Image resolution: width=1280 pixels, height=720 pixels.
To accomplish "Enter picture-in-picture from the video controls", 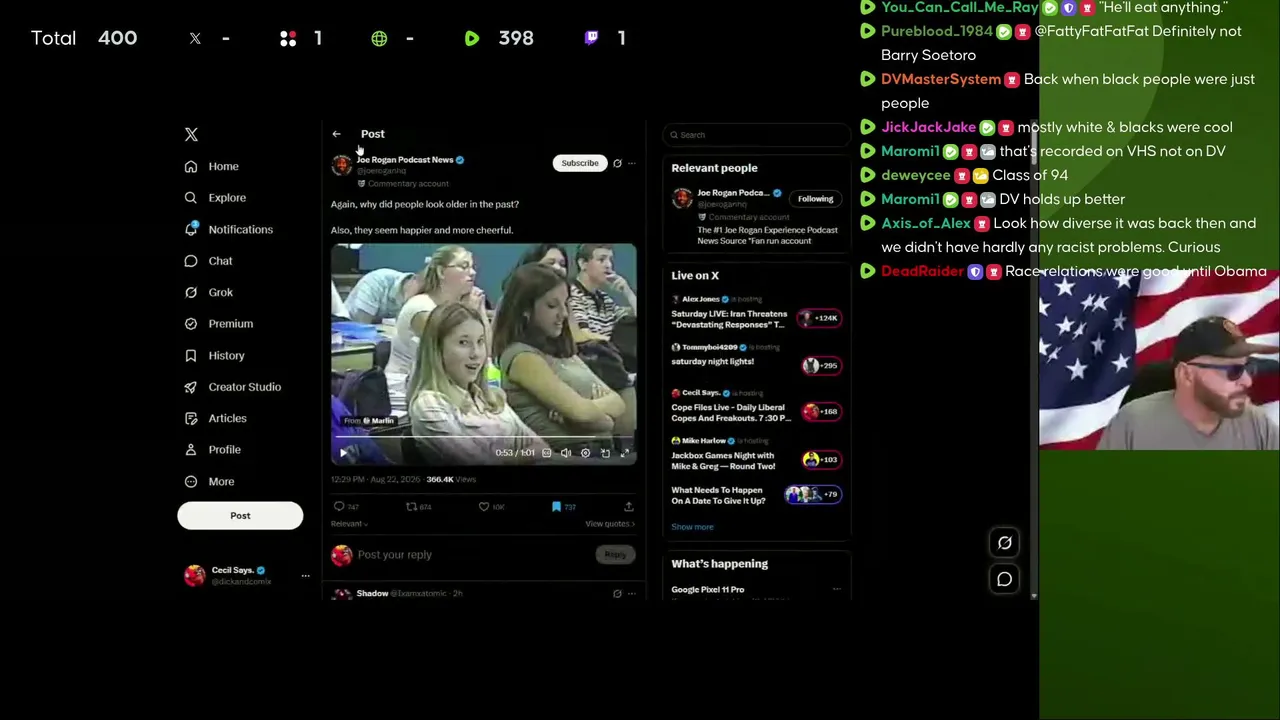I will tap(605, 453).
